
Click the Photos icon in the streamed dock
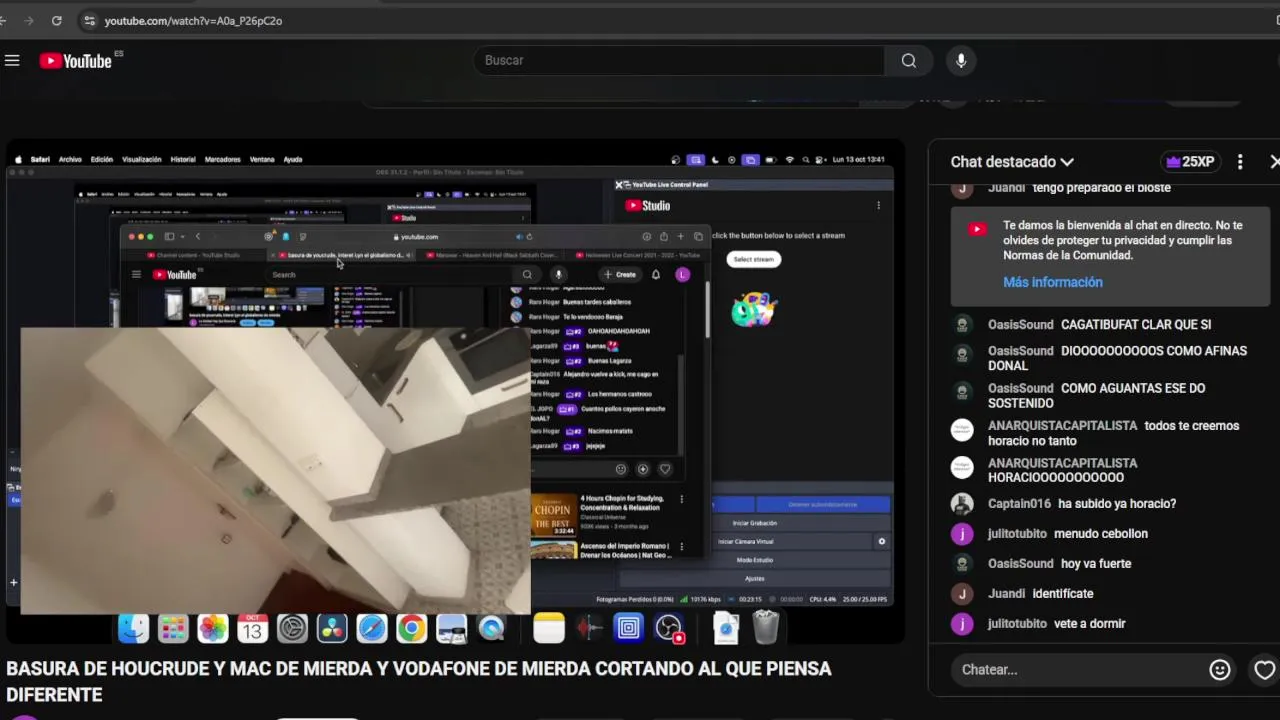tap(212, 628)
